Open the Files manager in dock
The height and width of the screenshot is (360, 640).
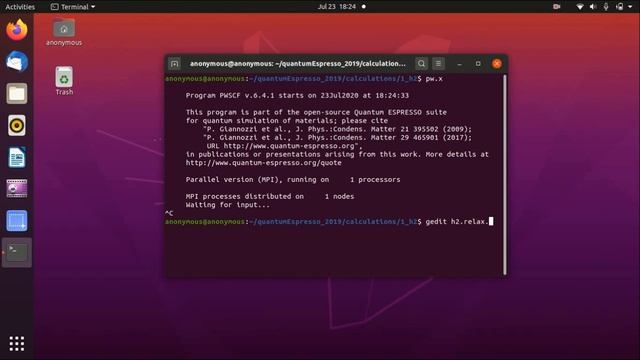pyautogui.click(x=17, y=93)
